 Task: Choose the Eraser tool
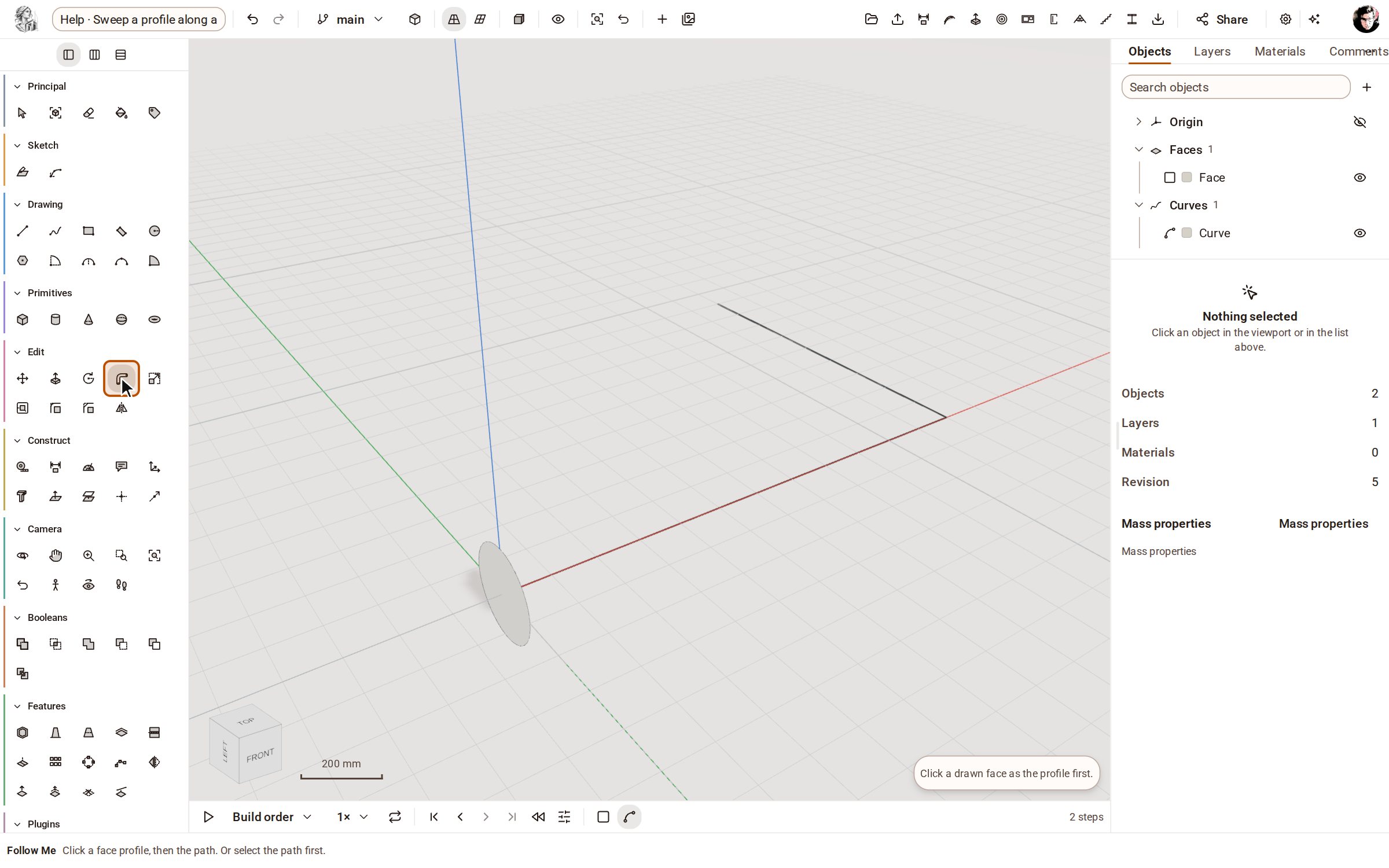(89, 113)
